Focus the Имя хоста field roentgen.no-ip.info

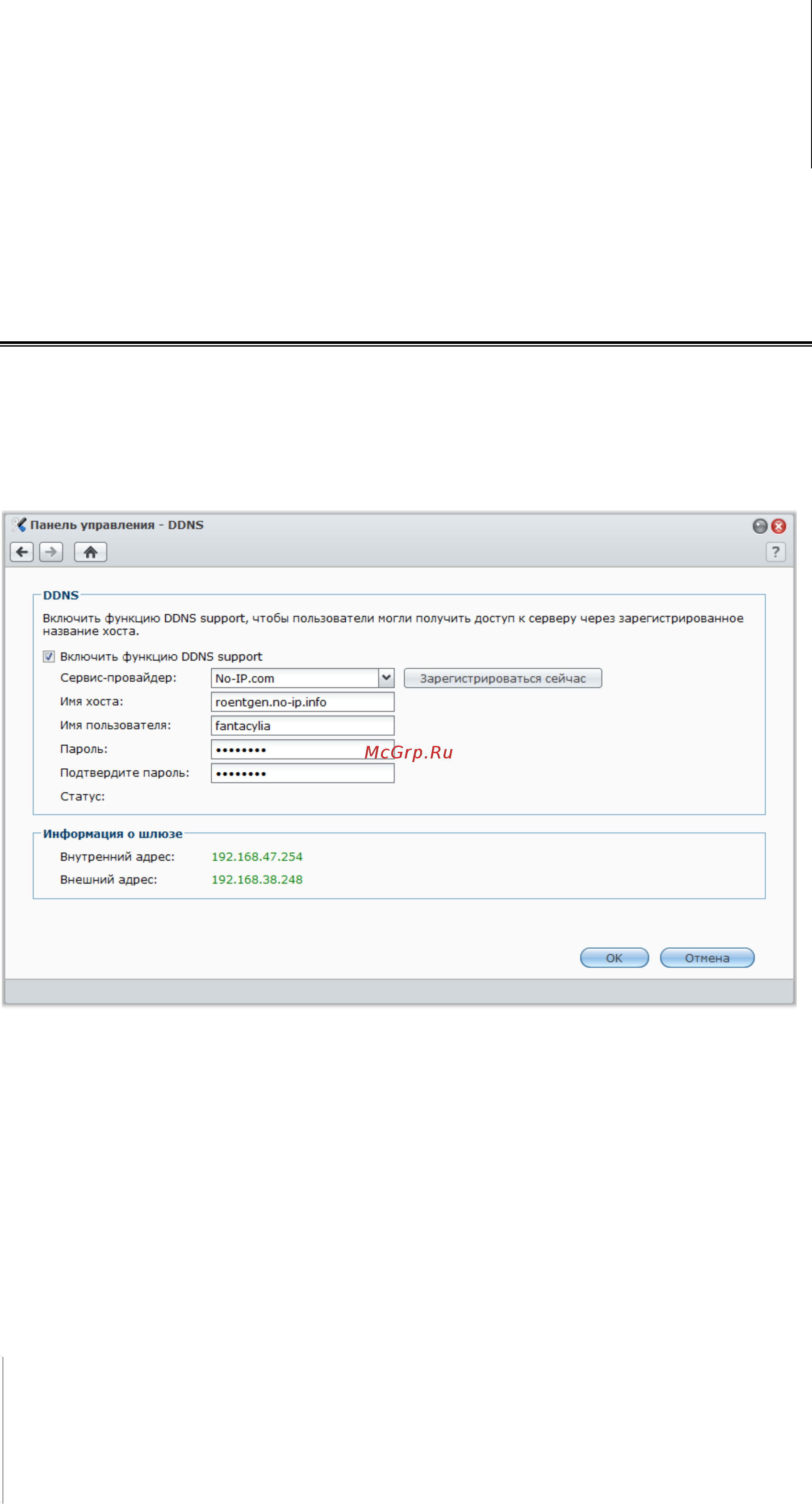pos(302,702)
